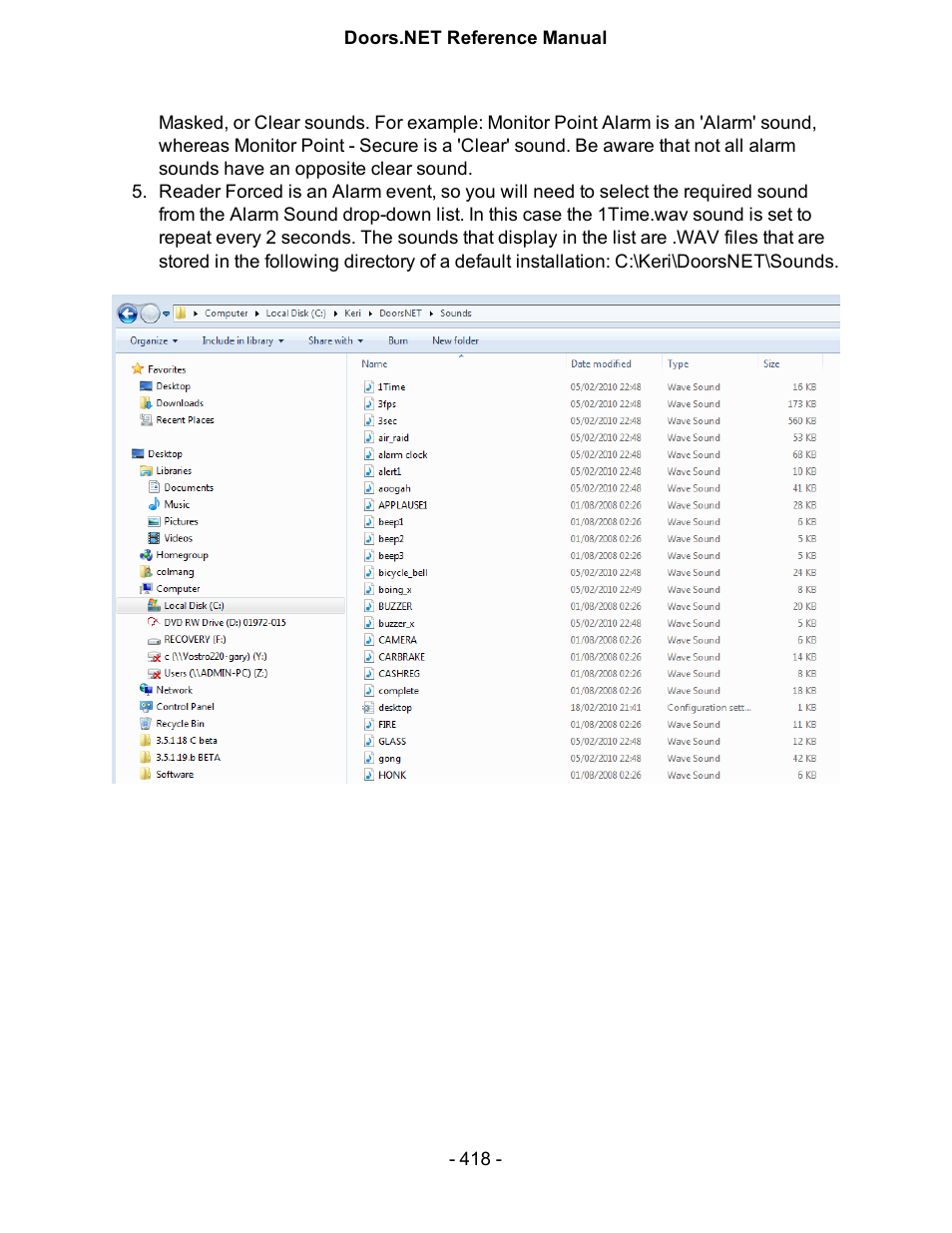Sort by Date modified column header

(x=601, y=364)
